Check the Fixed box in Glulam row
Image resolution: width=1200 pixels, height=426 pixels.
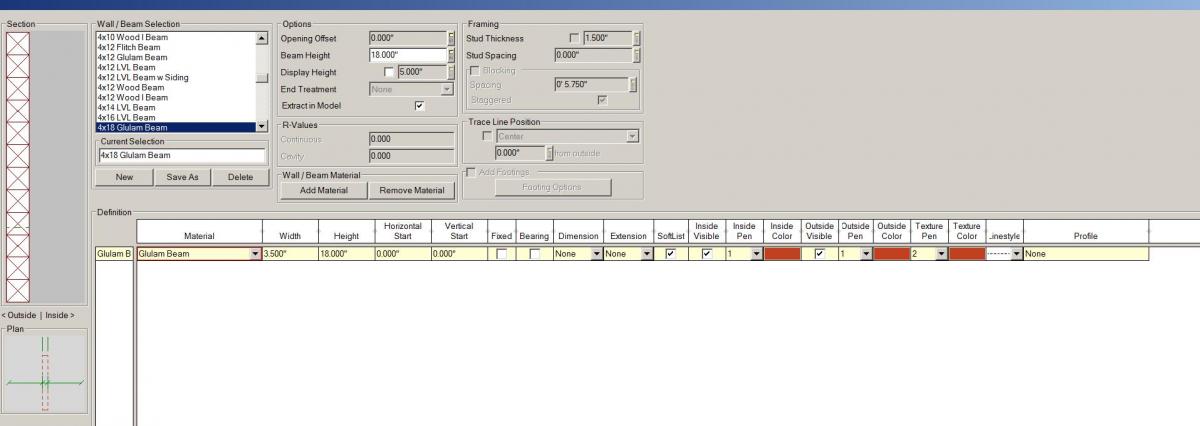(x=501, y=254)
